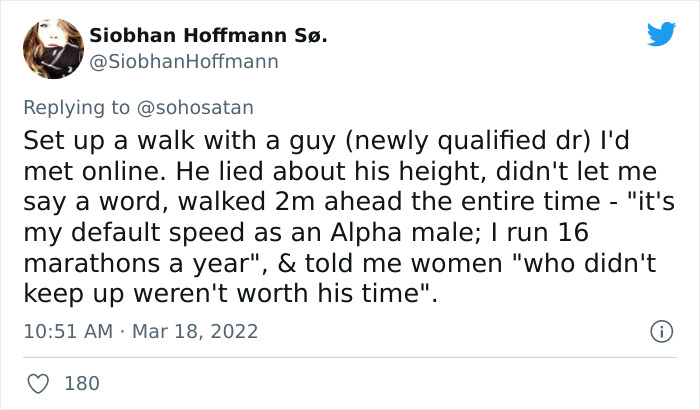700x410 pixels.
Task: Click the Twitter bird logo
Action: (661, 34)
